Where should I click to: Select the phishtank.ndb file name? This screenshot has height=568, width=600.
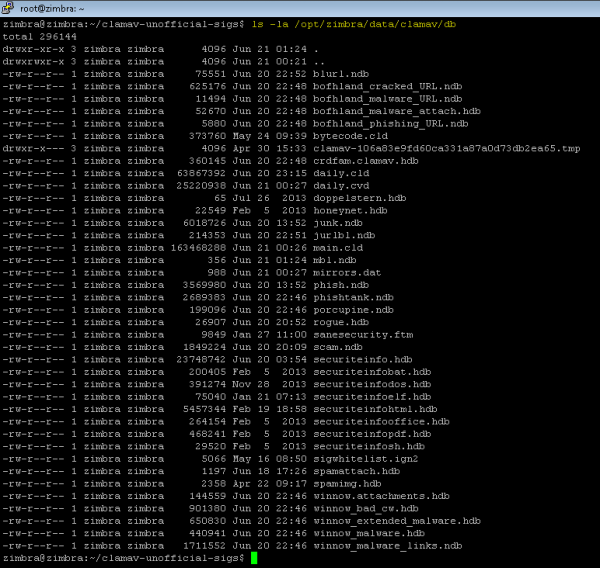[354, 297]
